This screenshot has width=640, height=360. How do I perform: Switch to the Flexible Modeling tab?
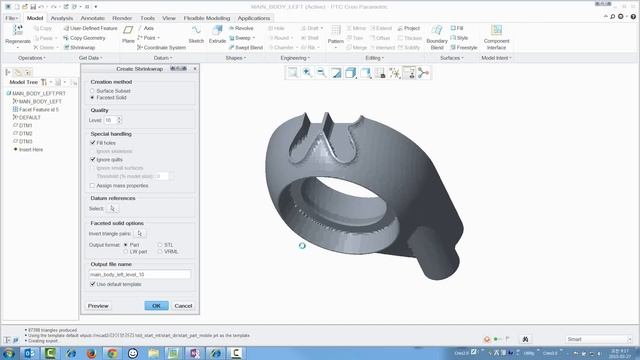207,18
